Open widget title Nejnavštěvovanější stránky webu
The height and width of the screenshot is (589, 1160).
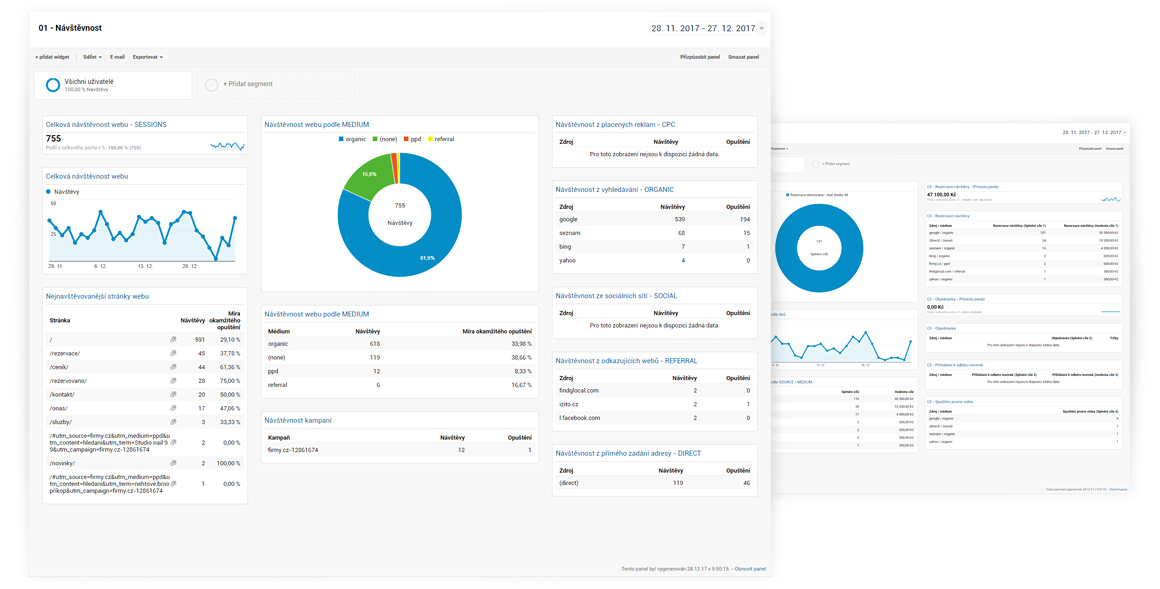tap(97, 296)
